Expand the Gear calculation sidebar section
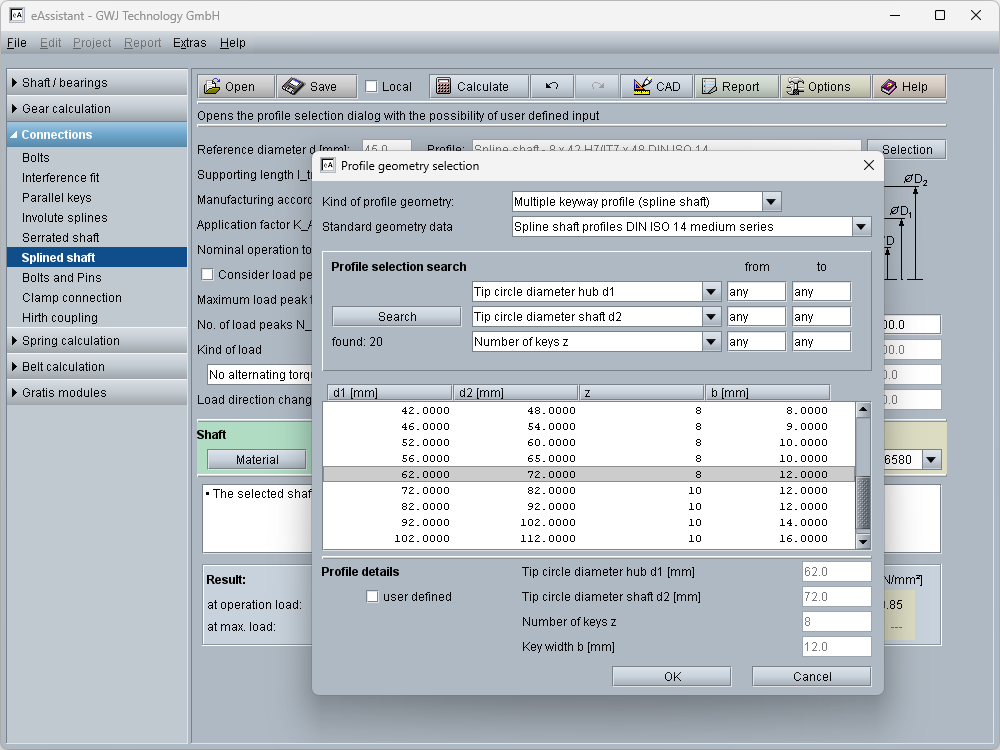 pos(66,109)
